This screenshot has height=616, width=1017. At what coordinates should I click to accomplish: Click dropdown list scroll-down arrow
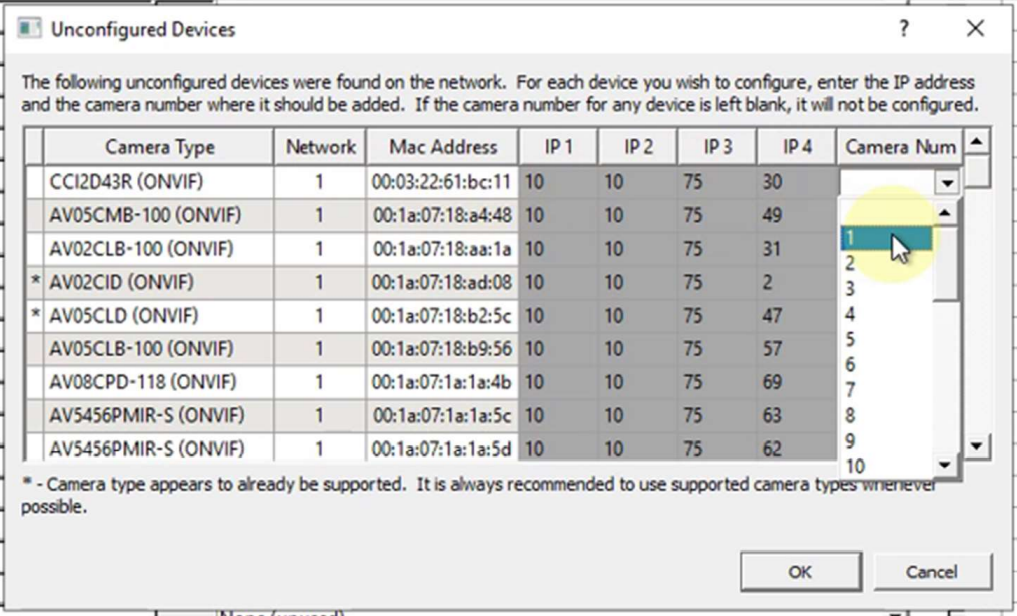(x=945, y=465)
